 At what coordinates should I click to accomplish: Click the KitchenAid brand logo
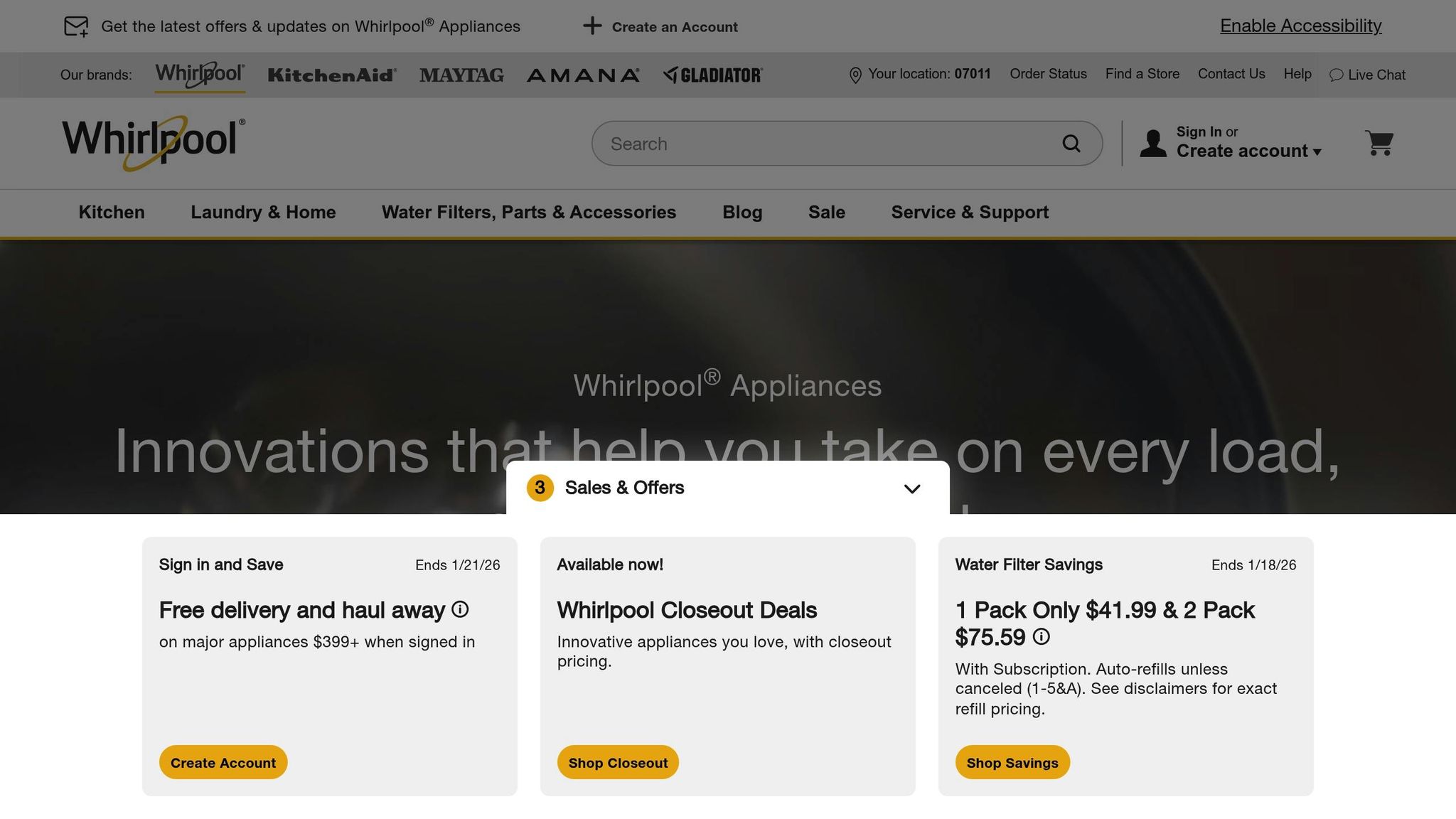coord(332,75)
